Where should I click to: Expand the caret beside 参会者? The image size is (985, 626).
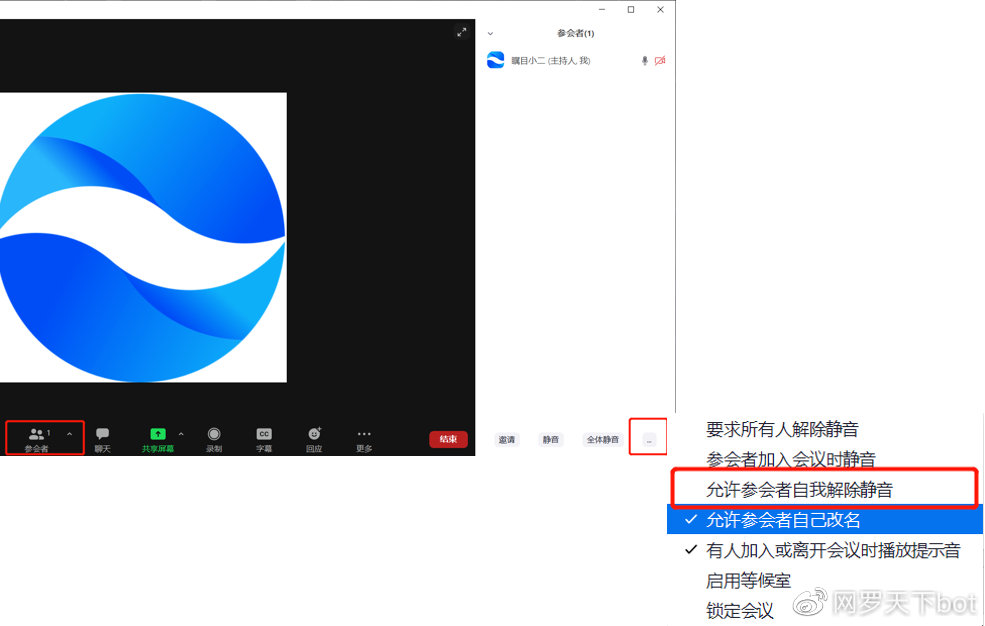[x=69, y=434]
